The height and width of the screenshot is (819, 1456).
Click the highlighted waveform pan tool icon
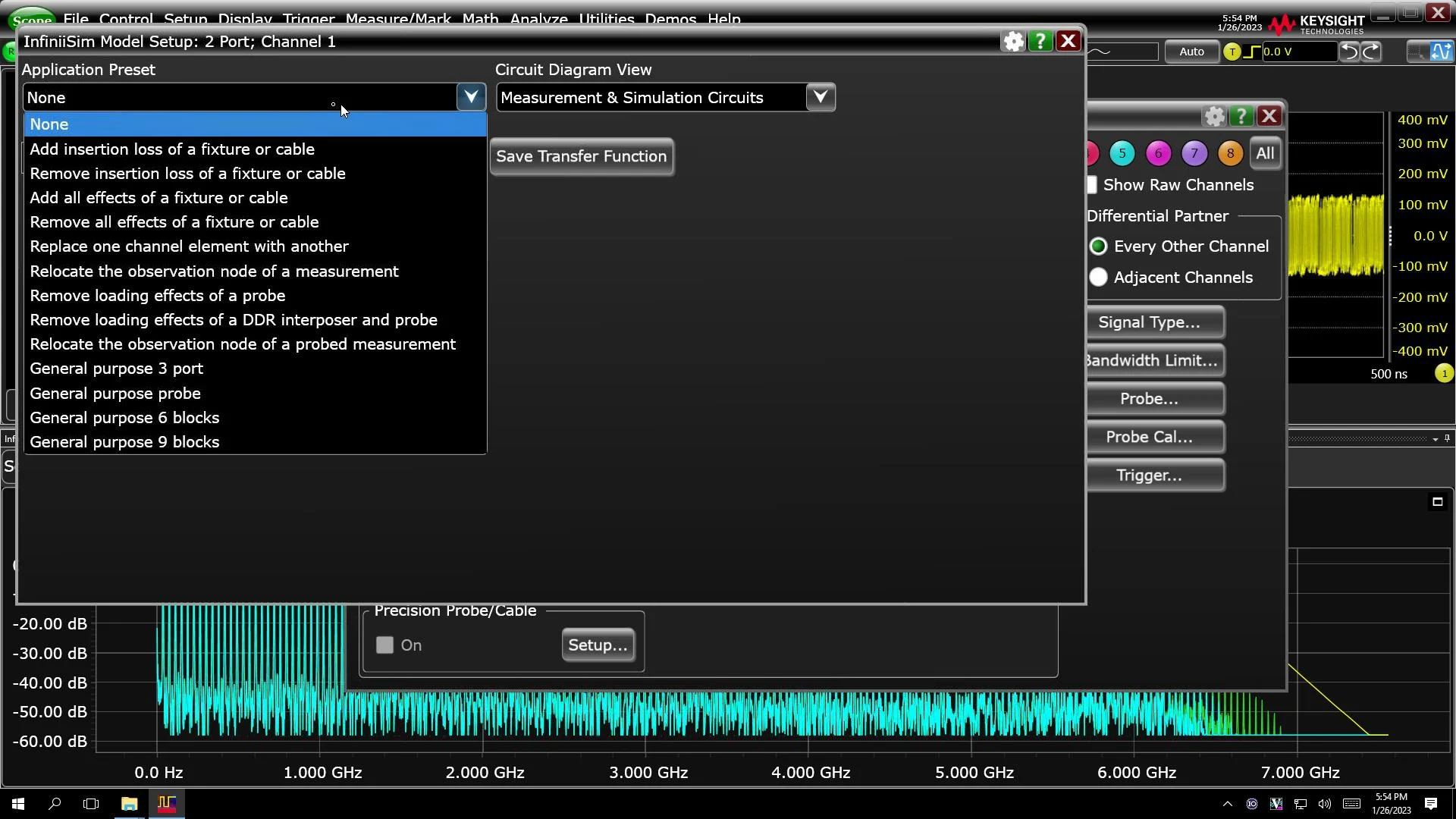[x=1441, y=52]
